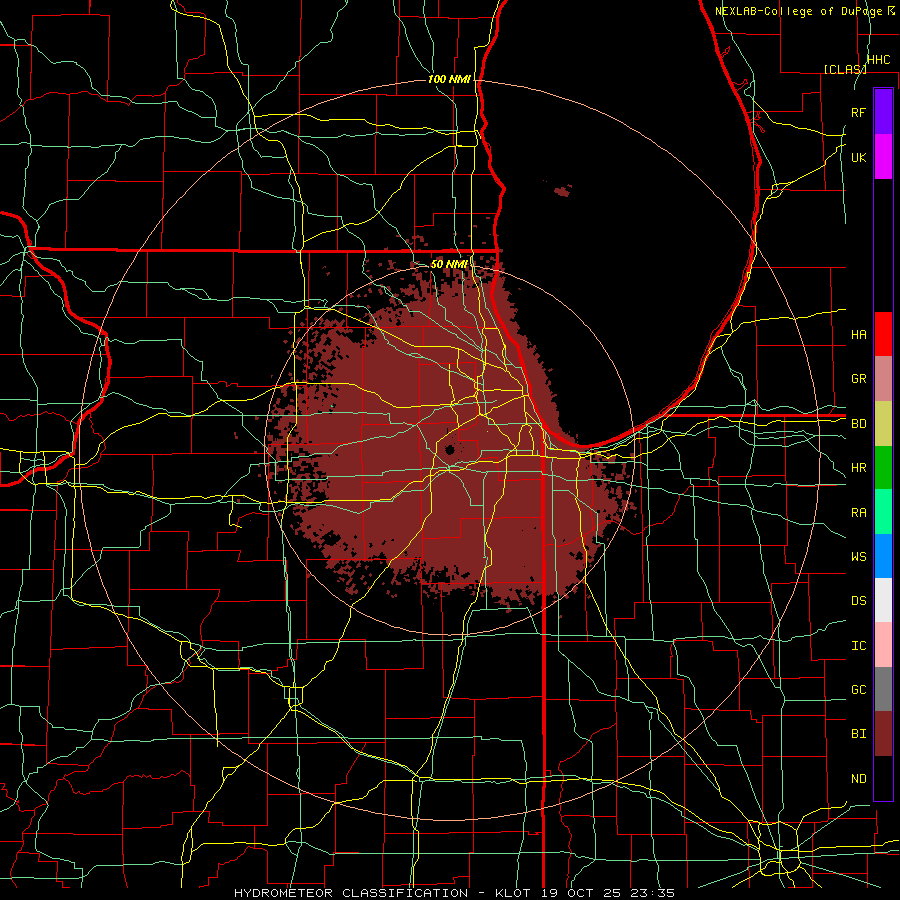Image resolution: width=900 pixels, height=900 pixels.
Task: Click the WS legend label
Action: click(x=858, y=557)
